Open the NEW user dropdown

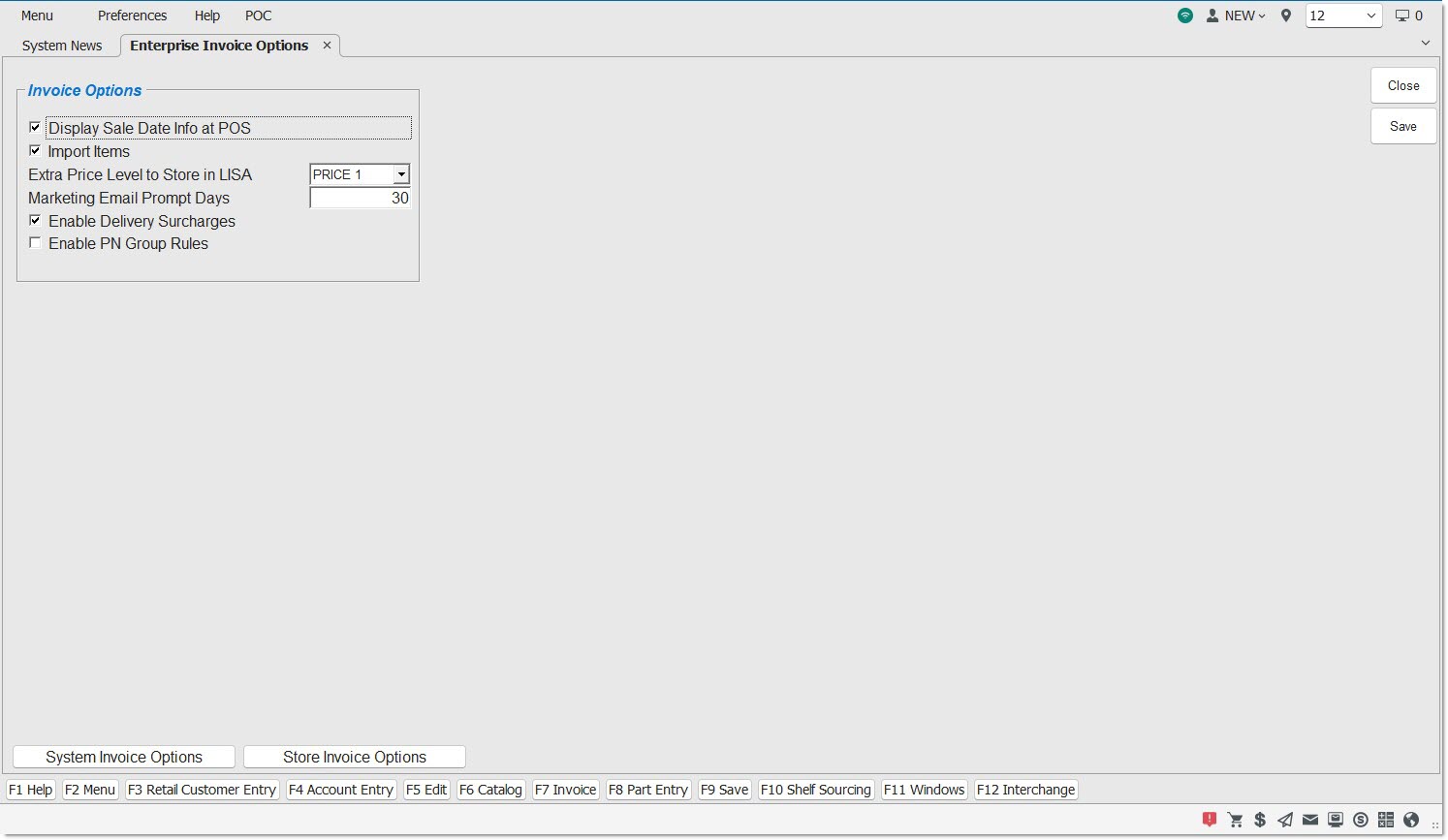[1237, 16]
